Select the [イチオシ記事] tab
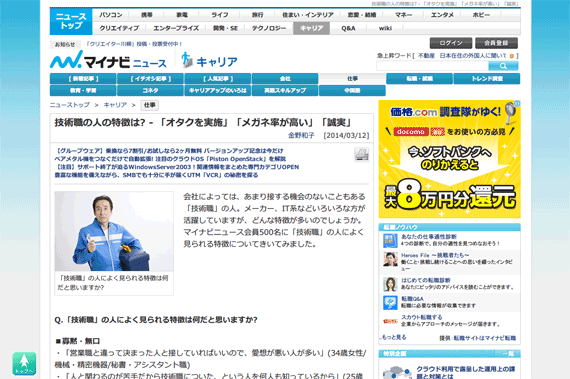The width and height of the screenshot is (570, 379). tap(150, 78)
